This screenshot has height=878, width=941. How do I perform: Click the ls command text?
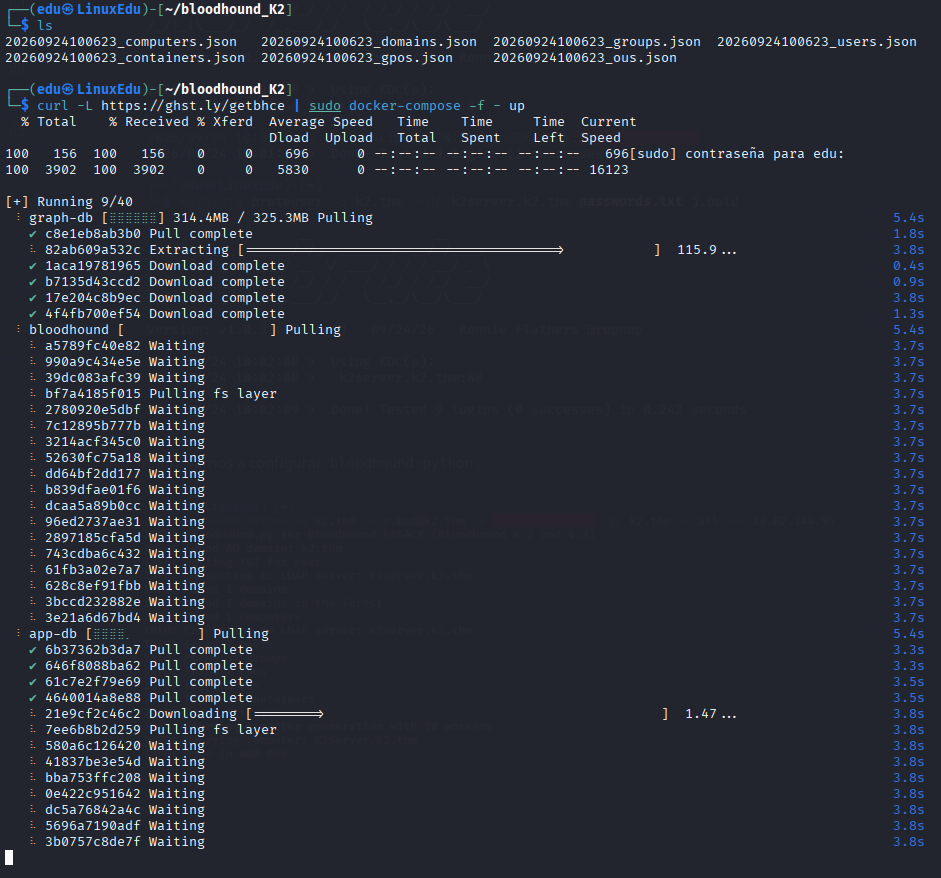(44, 26)
